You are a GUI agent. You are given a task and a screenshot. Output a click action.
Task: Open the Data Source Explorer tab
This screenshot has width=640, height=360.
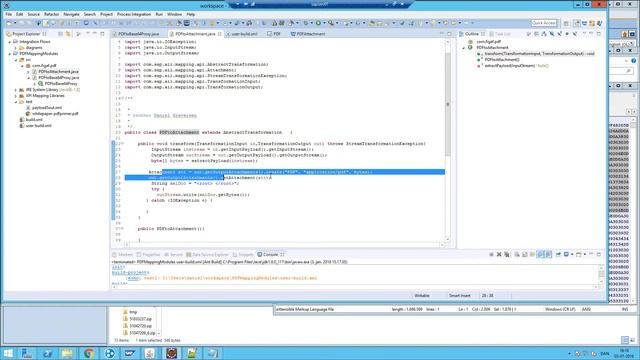click(207, 254)
